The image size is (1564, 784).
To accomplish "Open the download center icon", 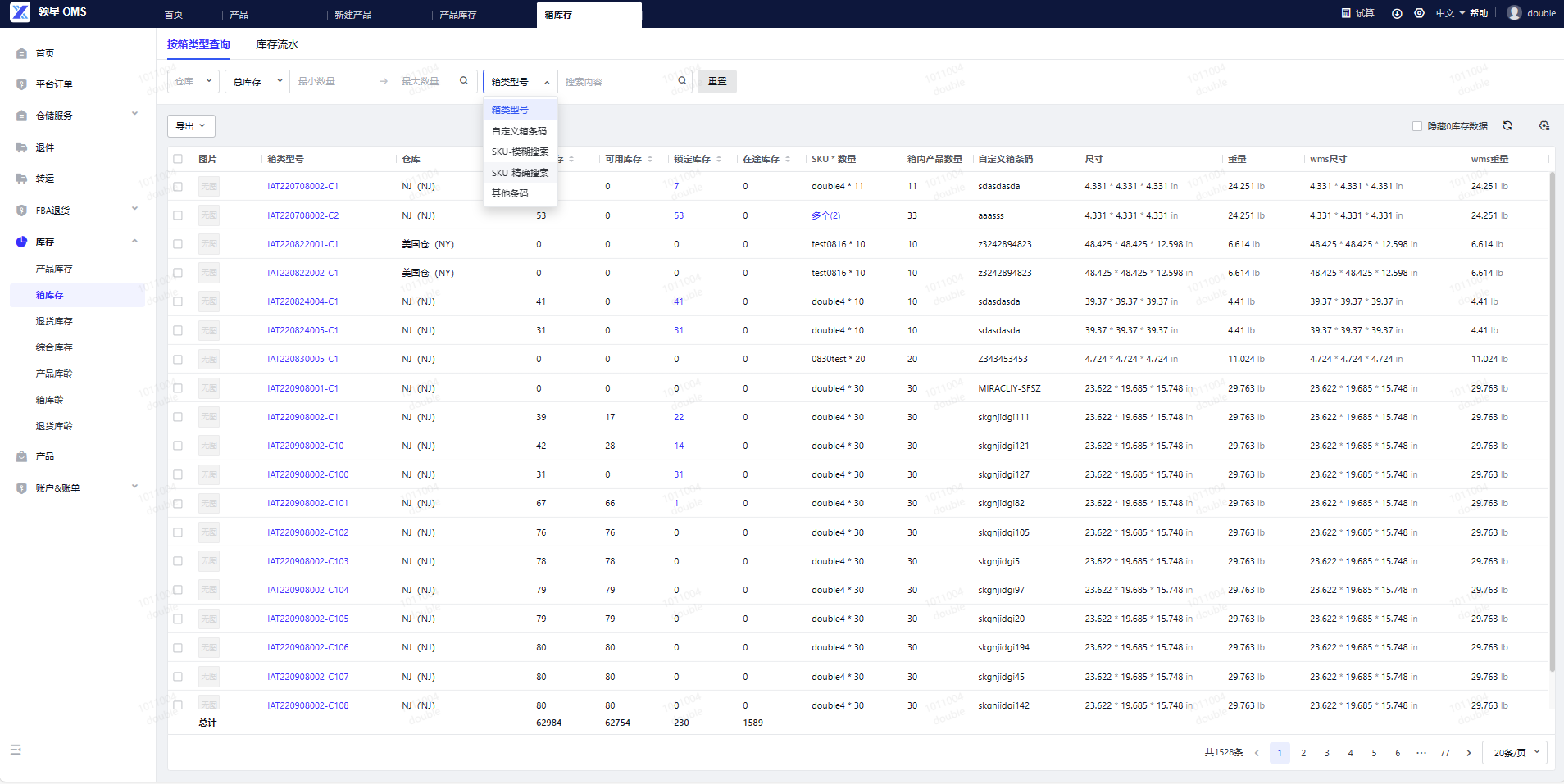I will (1397, 13).
